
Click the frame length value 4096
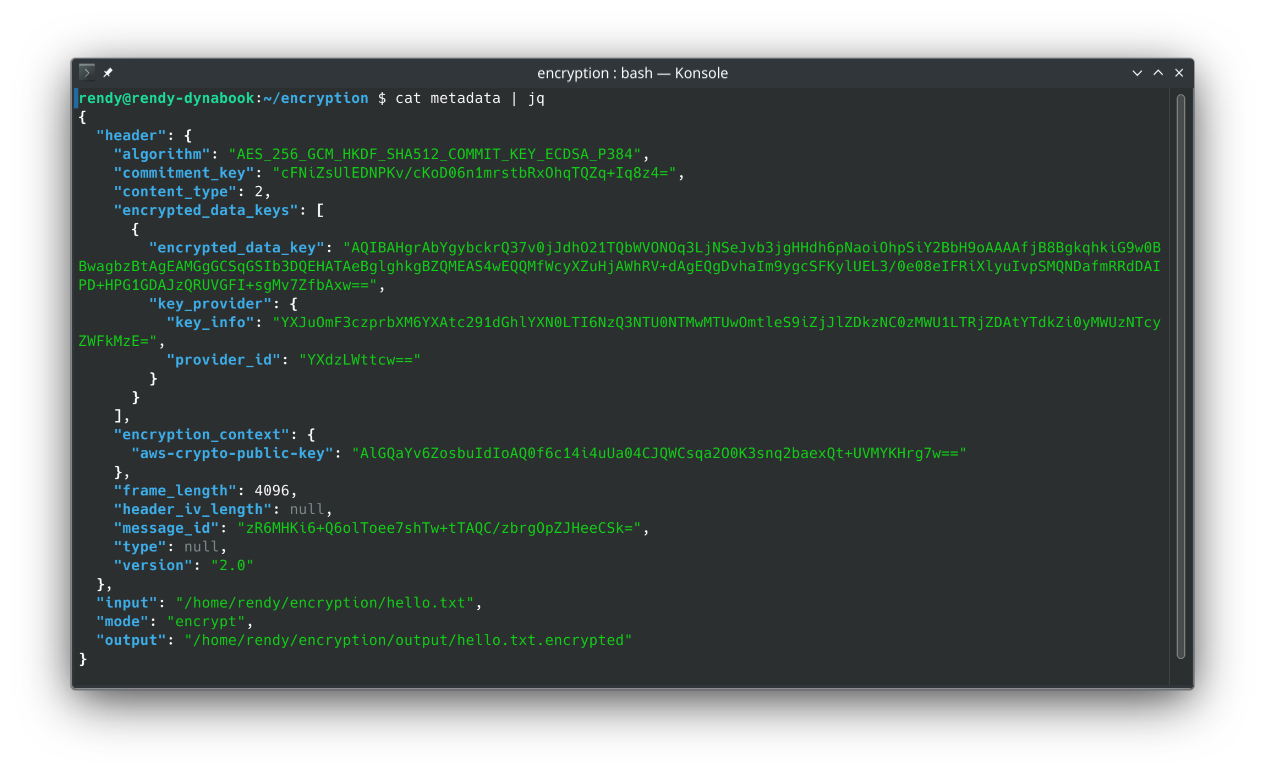click(x=272, y=490)
